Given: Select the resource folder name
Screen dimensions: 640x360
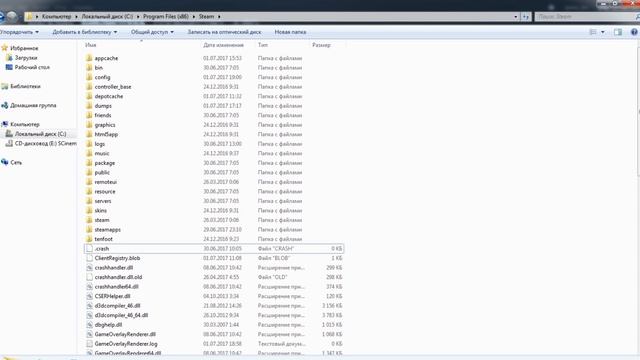Looking at the screenshot, I should pyautogui.click(x=105, y=191).
